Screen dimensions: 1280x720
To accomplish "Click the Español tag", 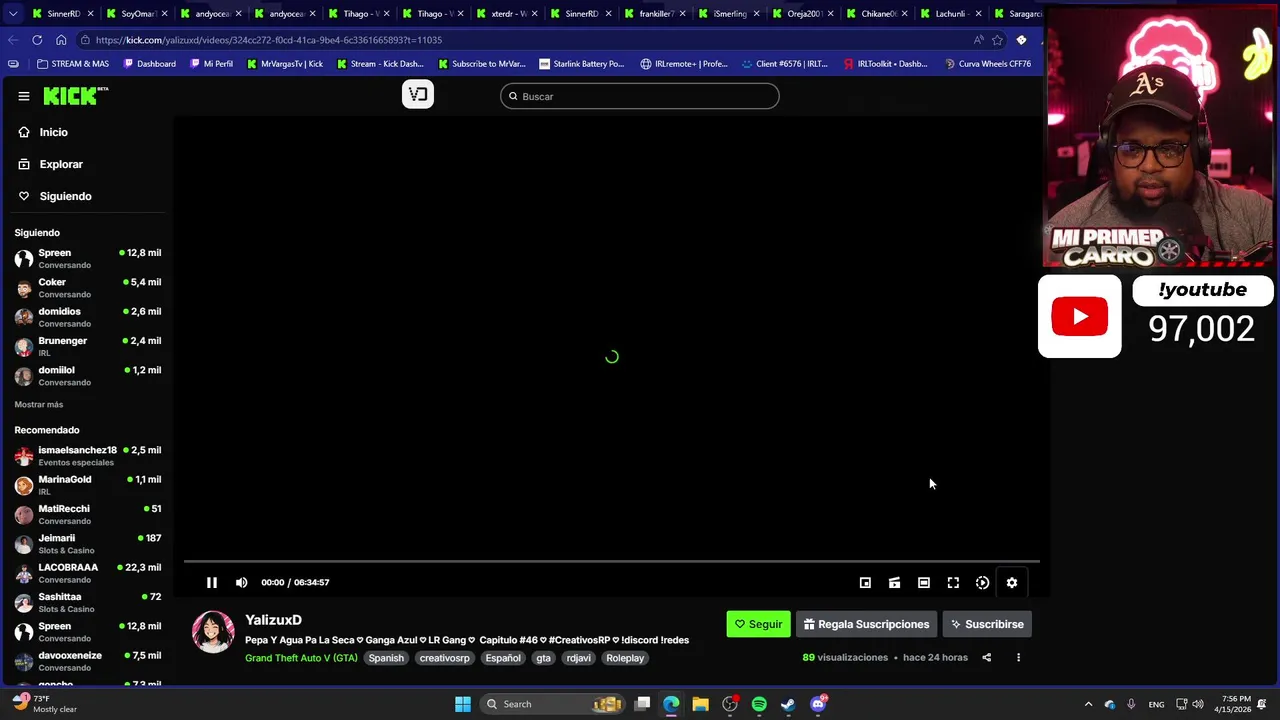I will pos(503,658).
